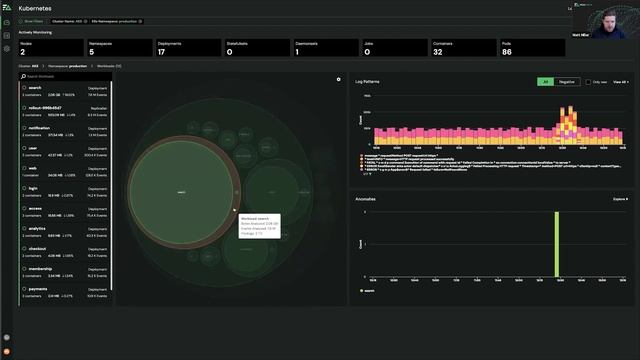Screen dimensions: 640x360
Task: Select the analytics workload radio circle
Action: click(x=24, y=228)
